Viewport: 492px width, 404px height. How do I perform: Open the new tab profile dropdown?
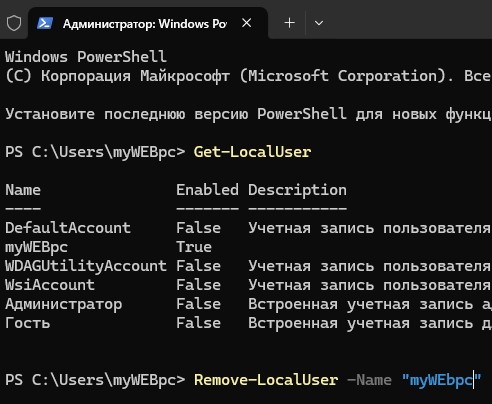[319, 23]
